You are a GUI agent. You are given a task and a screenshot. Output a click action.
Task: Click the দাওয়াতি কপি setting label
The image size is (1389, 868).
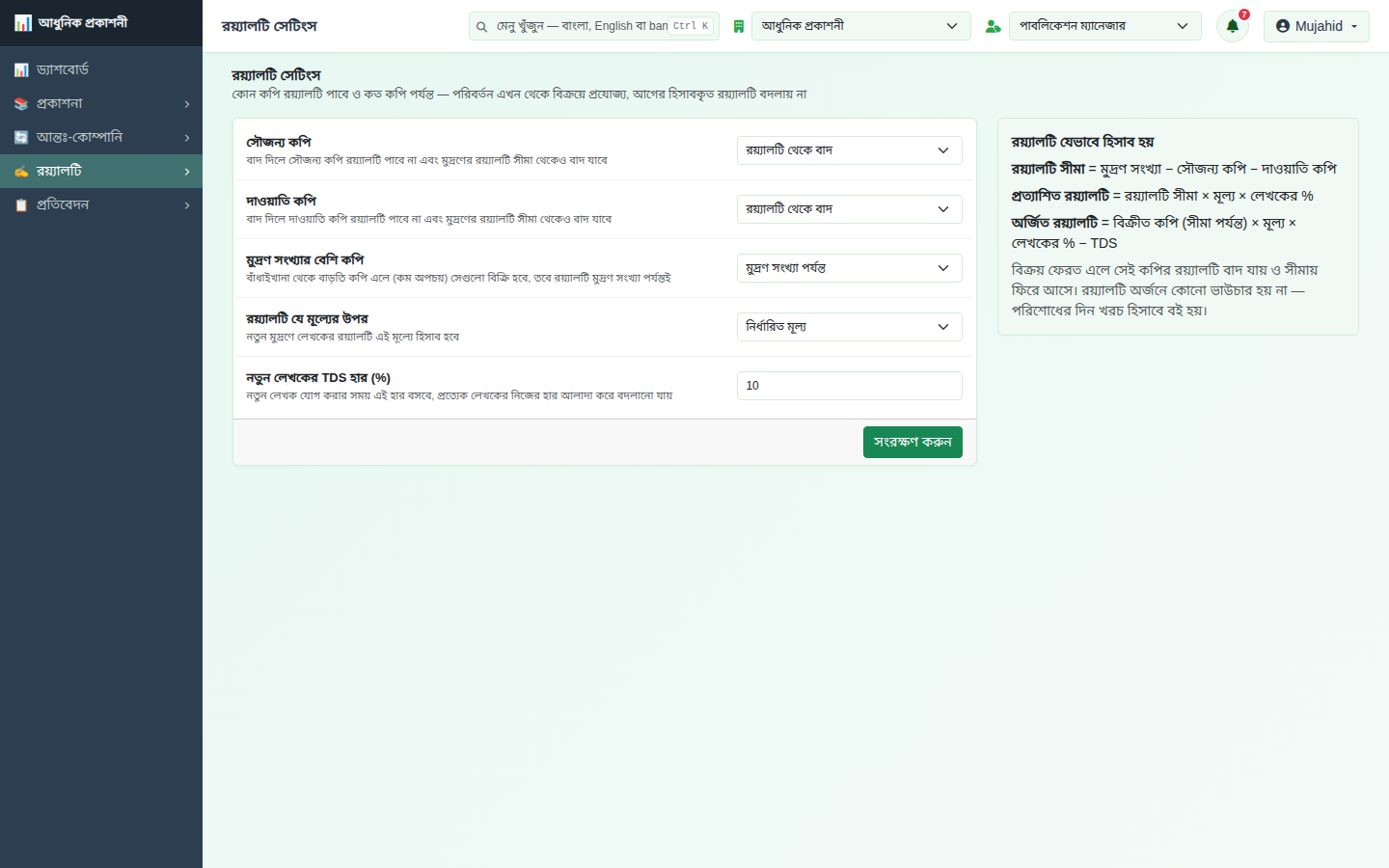pos(282,201)
